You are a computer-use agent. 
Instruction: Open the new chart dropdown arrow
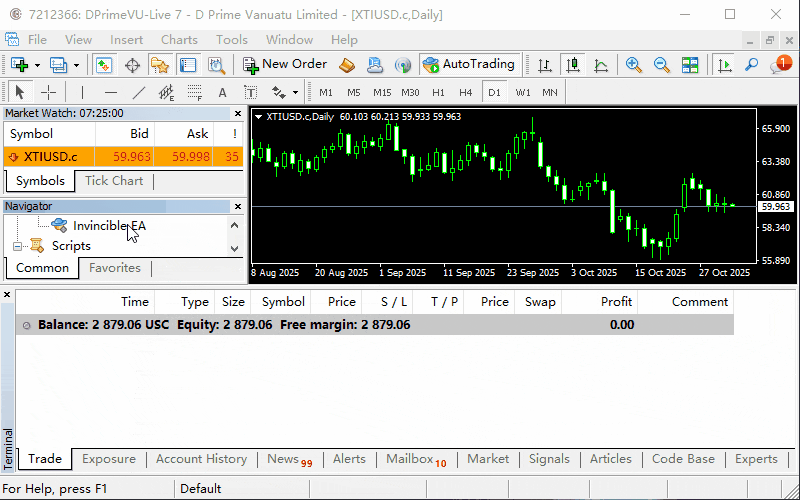point(37,64)
